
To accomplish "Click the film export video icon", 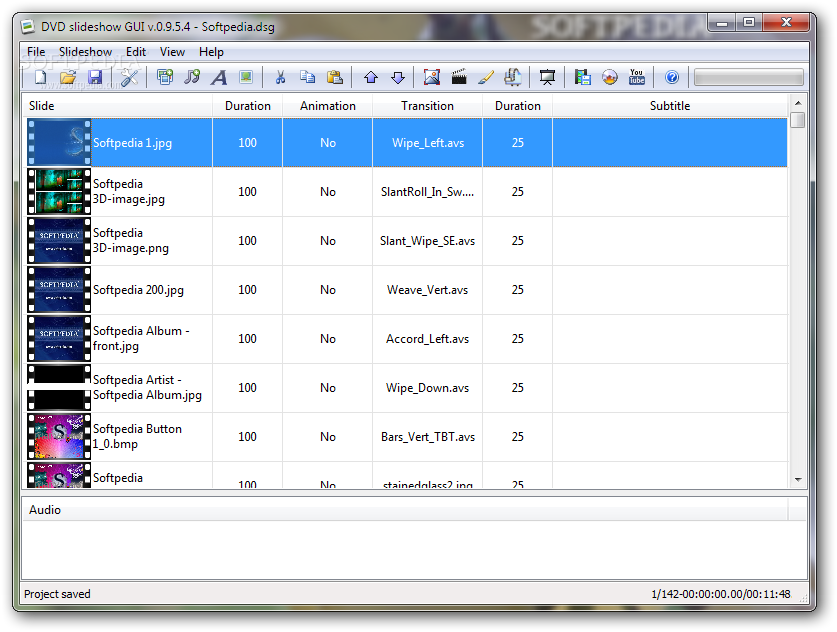I will point(582,77).
